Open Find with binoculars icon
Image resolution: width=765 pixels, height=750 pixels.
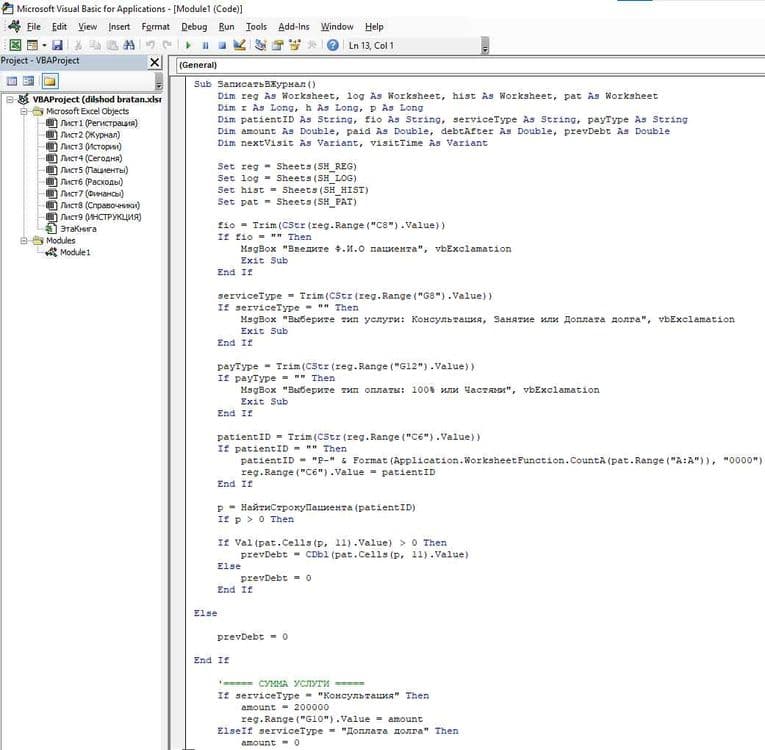point(129,45)
